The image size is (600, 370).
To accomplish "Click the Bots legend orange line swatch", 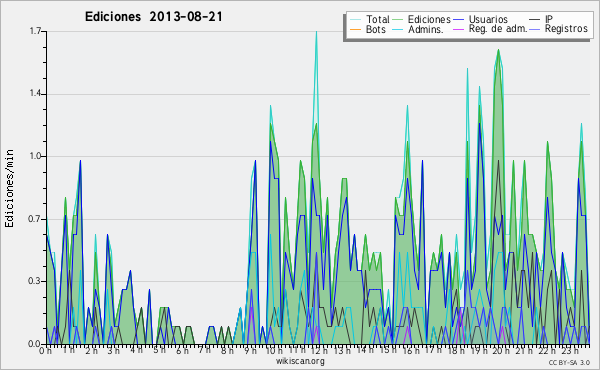I will pyautogui.click(x=355, y=29).
